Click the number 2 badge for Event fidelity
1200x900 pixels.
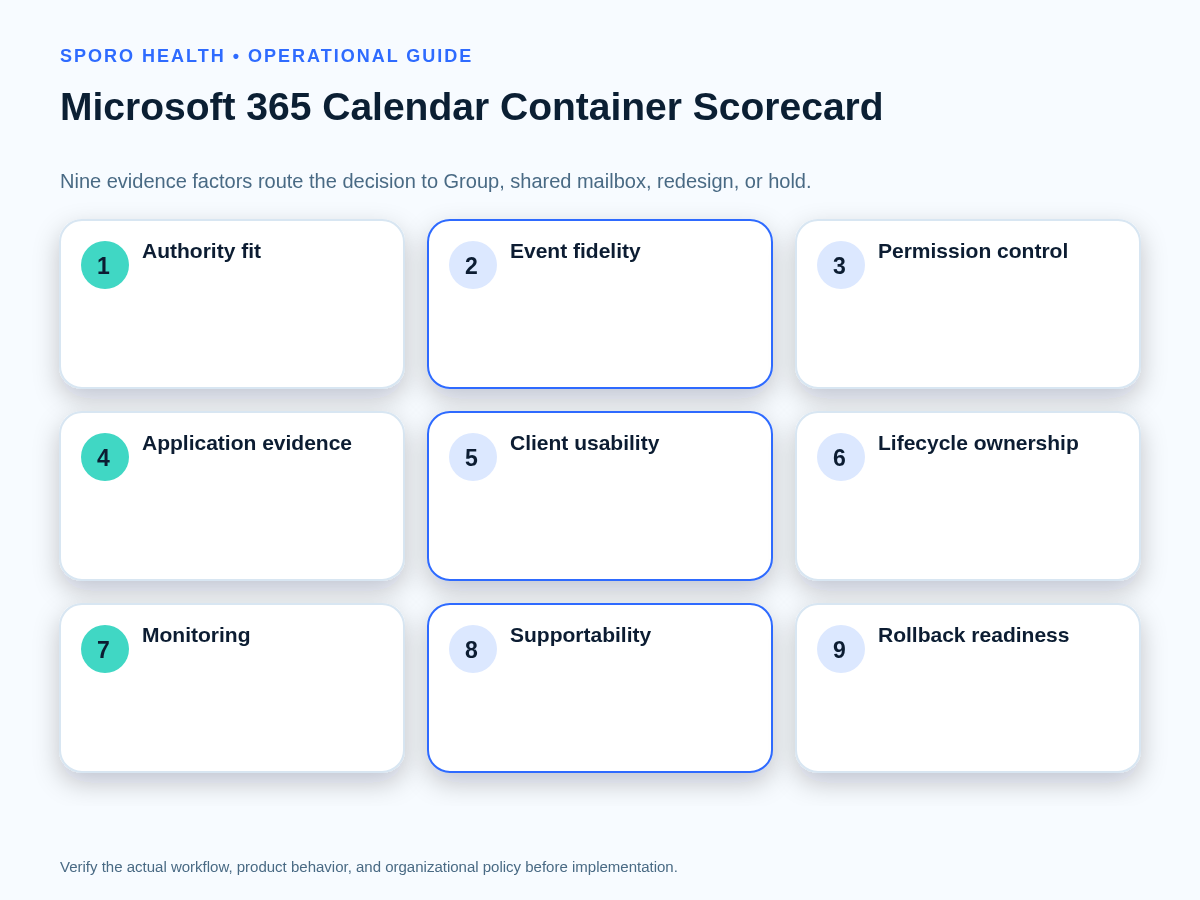473,265
